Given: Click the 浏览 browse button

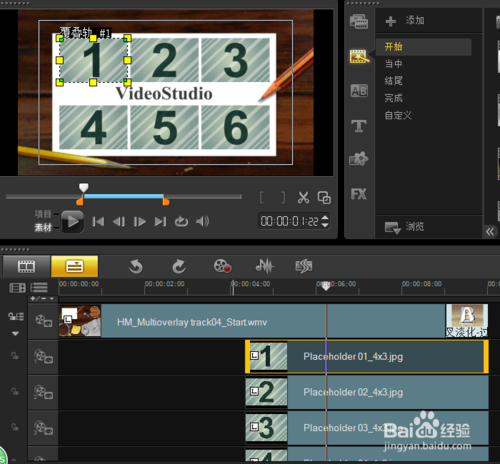Looking at the screenshot, I should 404,227.
